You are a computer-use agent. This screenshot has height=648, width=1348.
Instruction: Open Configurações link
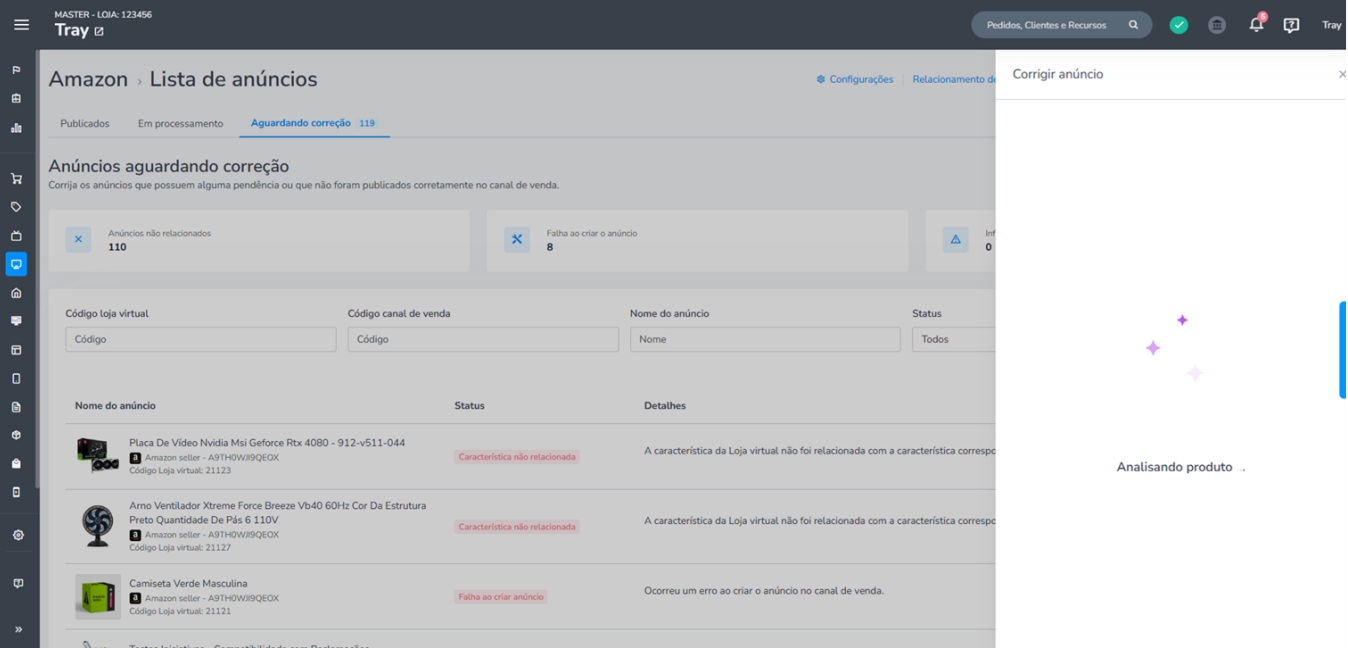point(855,79)
